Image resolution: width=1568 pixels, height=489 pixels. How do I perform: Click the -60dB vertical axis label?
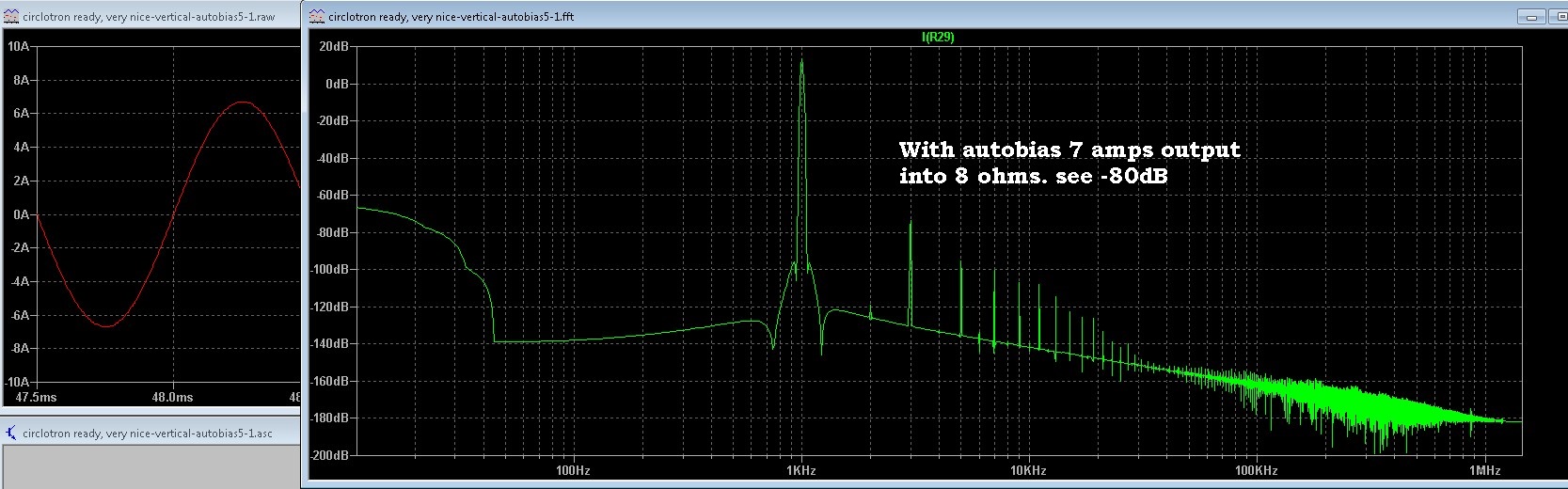[x=333, y=196]
